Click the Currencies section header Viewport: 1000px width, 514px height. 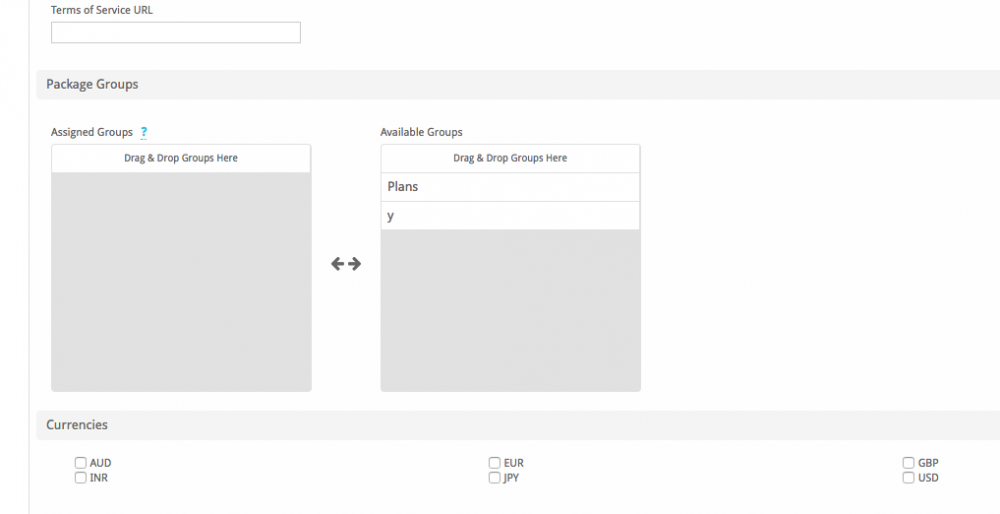(518, 425)
